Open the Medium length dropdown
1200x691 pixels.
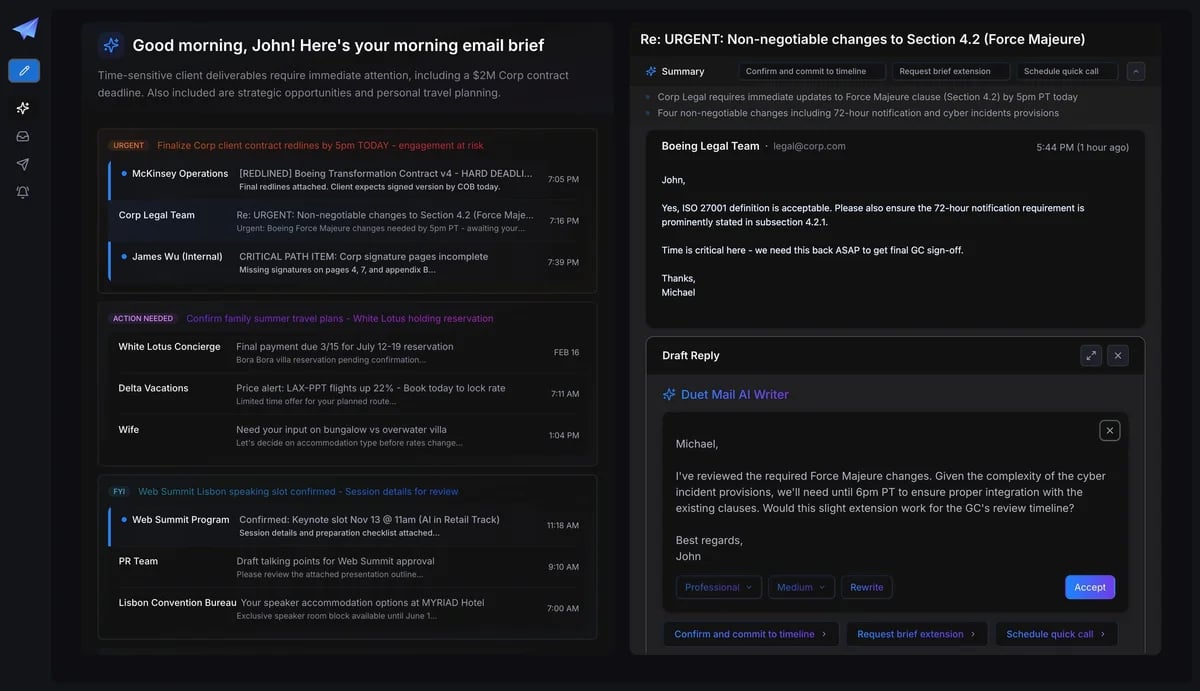pos(801,587)
